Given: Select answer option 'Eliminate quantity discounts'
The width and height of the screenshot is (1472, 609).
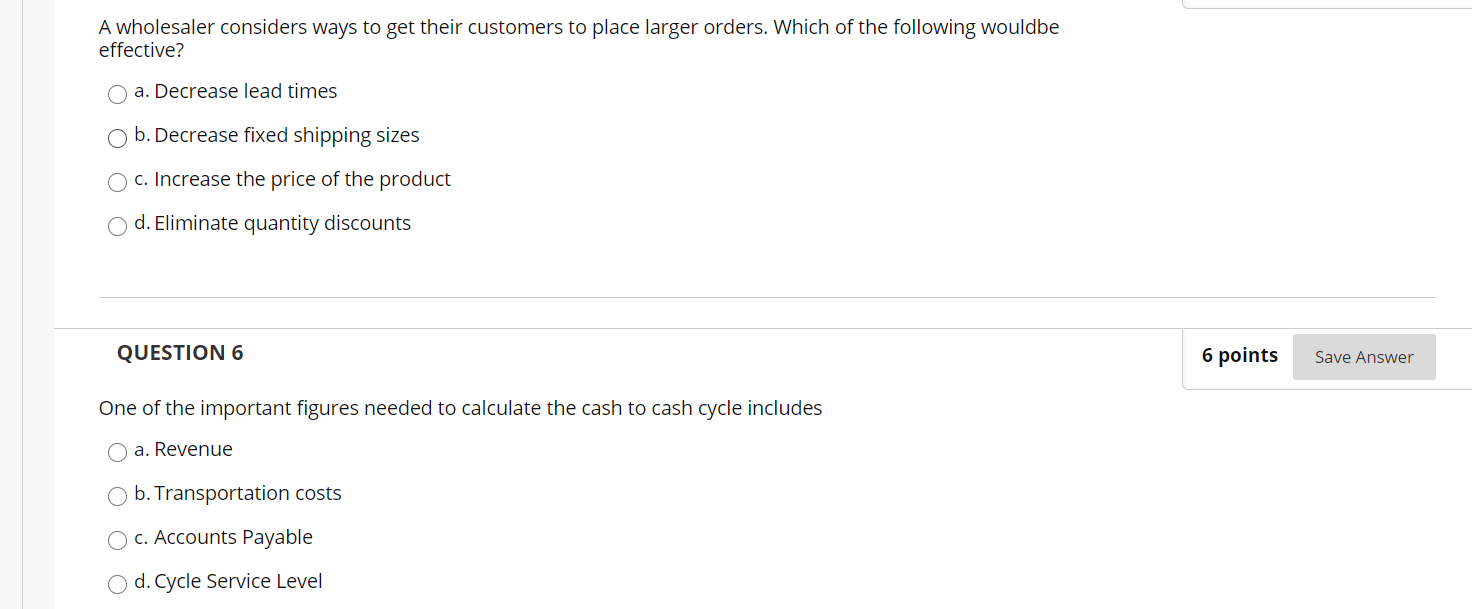Looking at the screenshot, I should pyautogui.click(x=117, y=226).
